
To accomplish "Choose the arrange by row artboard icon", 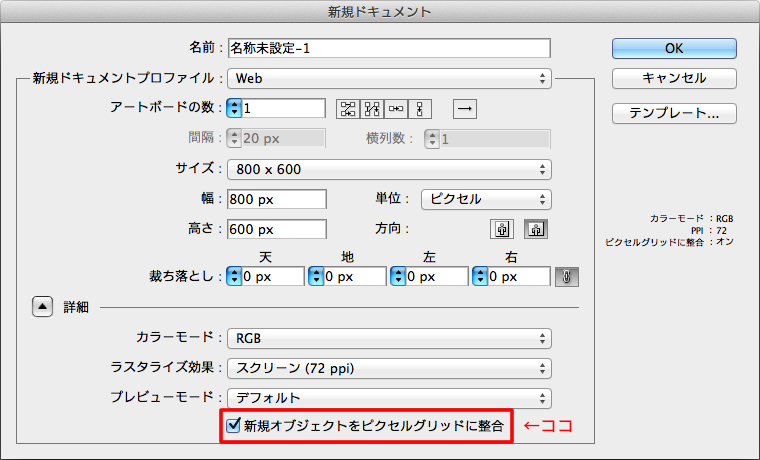I will (397, 108).
